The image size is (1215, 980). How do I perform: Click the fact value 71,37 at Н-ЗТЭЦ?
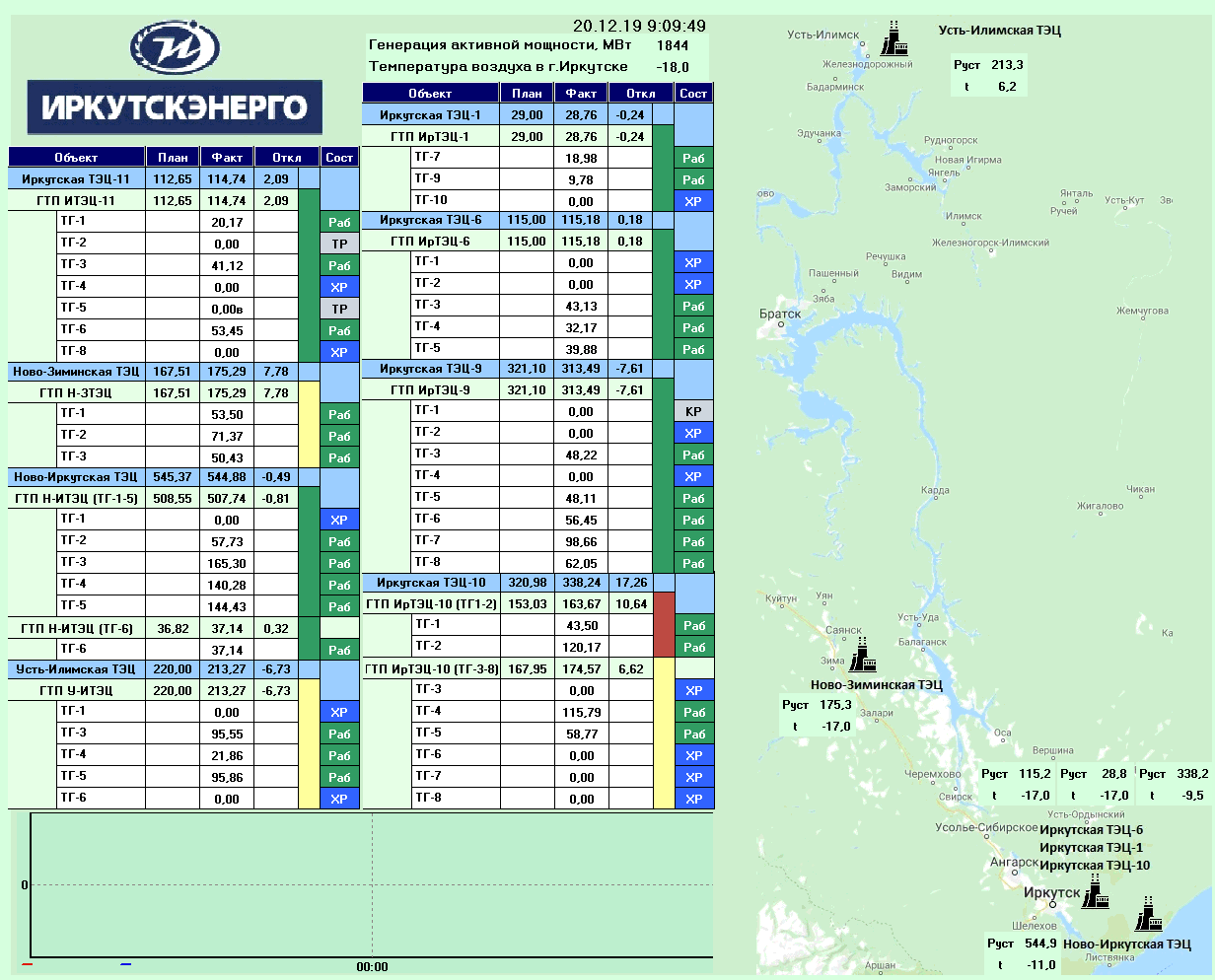227,437
